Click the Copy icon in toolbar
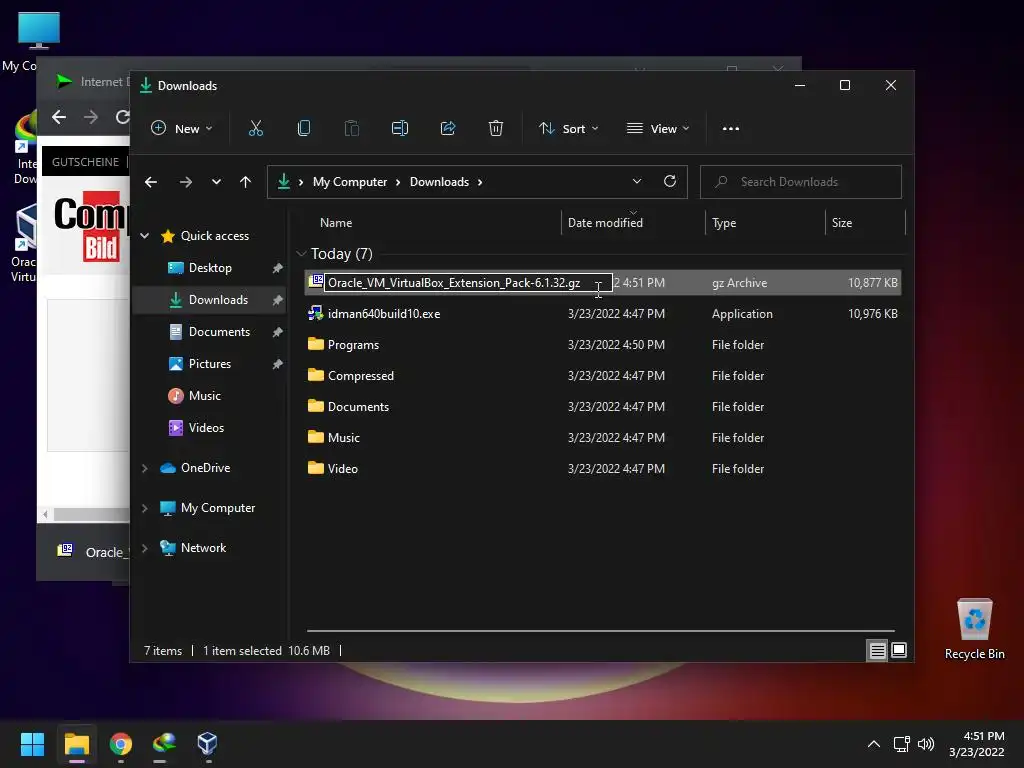The height and width of the screenshot is (768, 1024). [304, 129]
